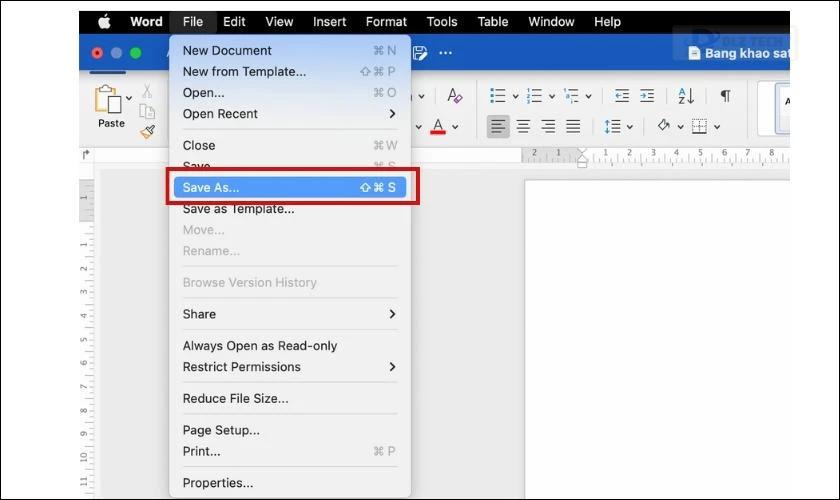This screenshot has width=840, height=500.
Task: Click the Paste clipboard icon
Action: pos(108,99)
